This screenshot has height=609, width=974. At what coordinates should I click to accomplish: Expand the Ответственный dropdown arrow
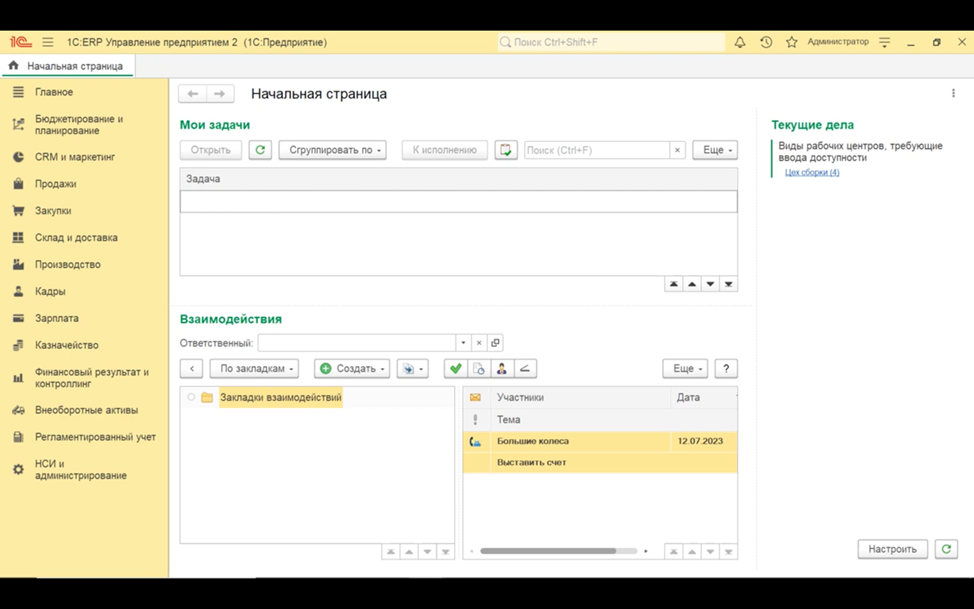pyautogui.click(x=463, y=342)
